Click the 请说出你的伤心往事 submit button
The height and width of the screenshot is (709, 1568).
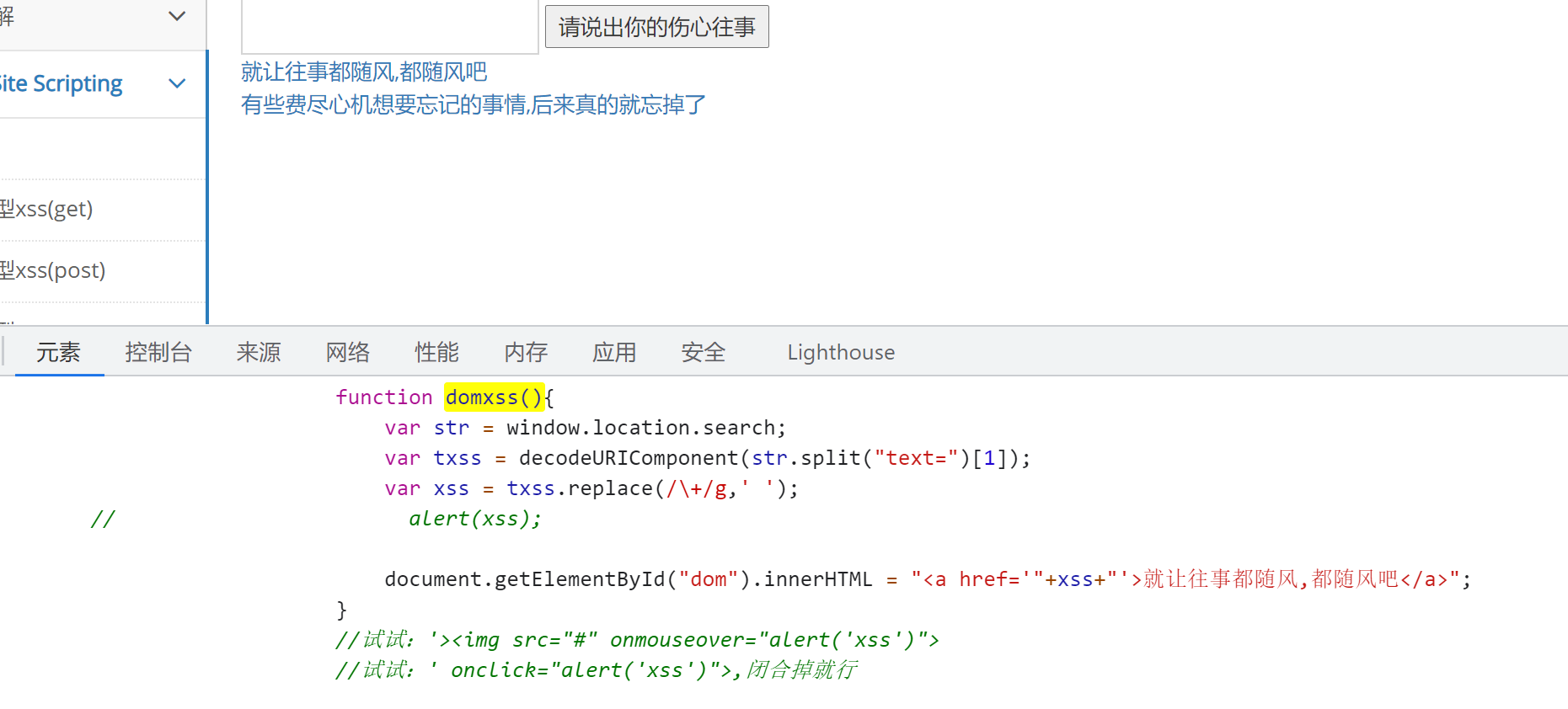click(656, 27)
